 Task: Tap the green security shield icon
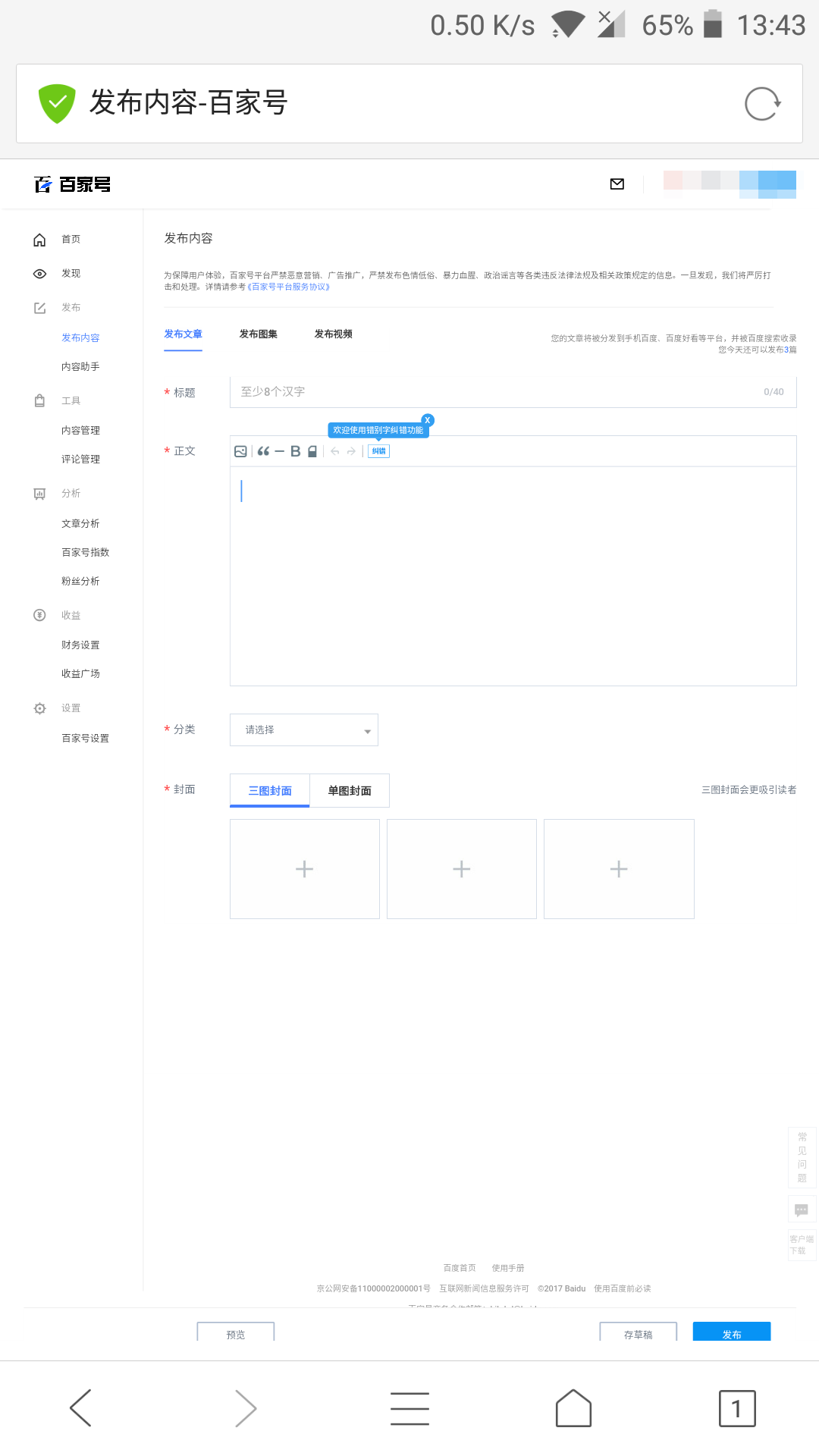pyautogui.click(x=57, y=104)
